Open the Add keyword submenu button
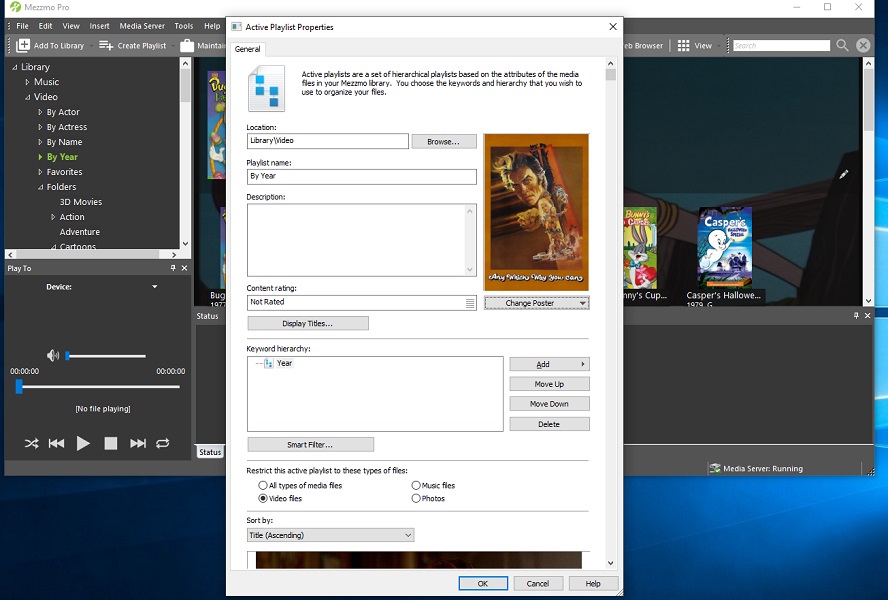Viewport: 888px width, 600px height. (x=549, y=364)
